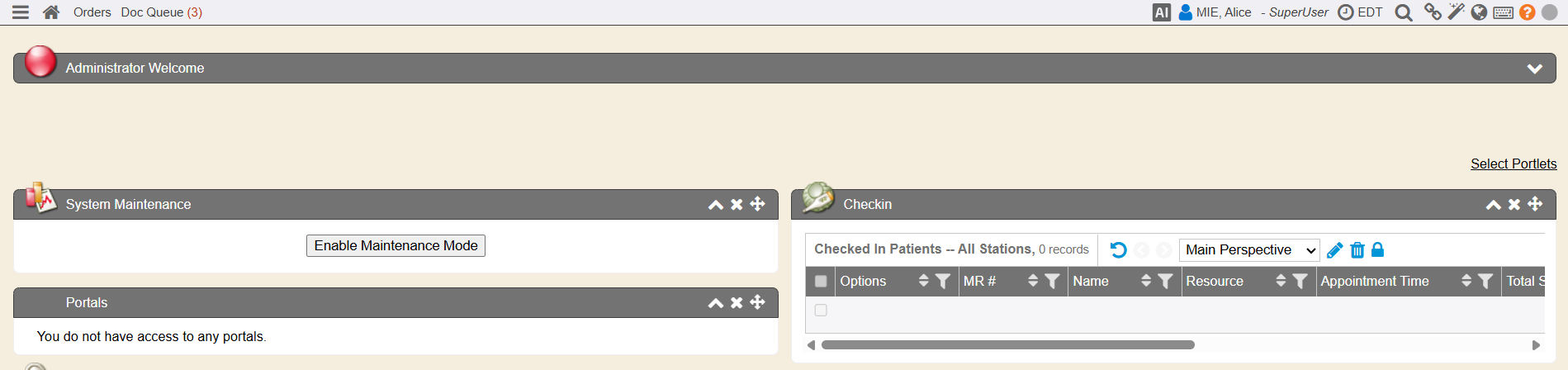Click the lock icon beside perspective selector
This screenshot has height=370, width=1568.
click(x=1377, y=249)
